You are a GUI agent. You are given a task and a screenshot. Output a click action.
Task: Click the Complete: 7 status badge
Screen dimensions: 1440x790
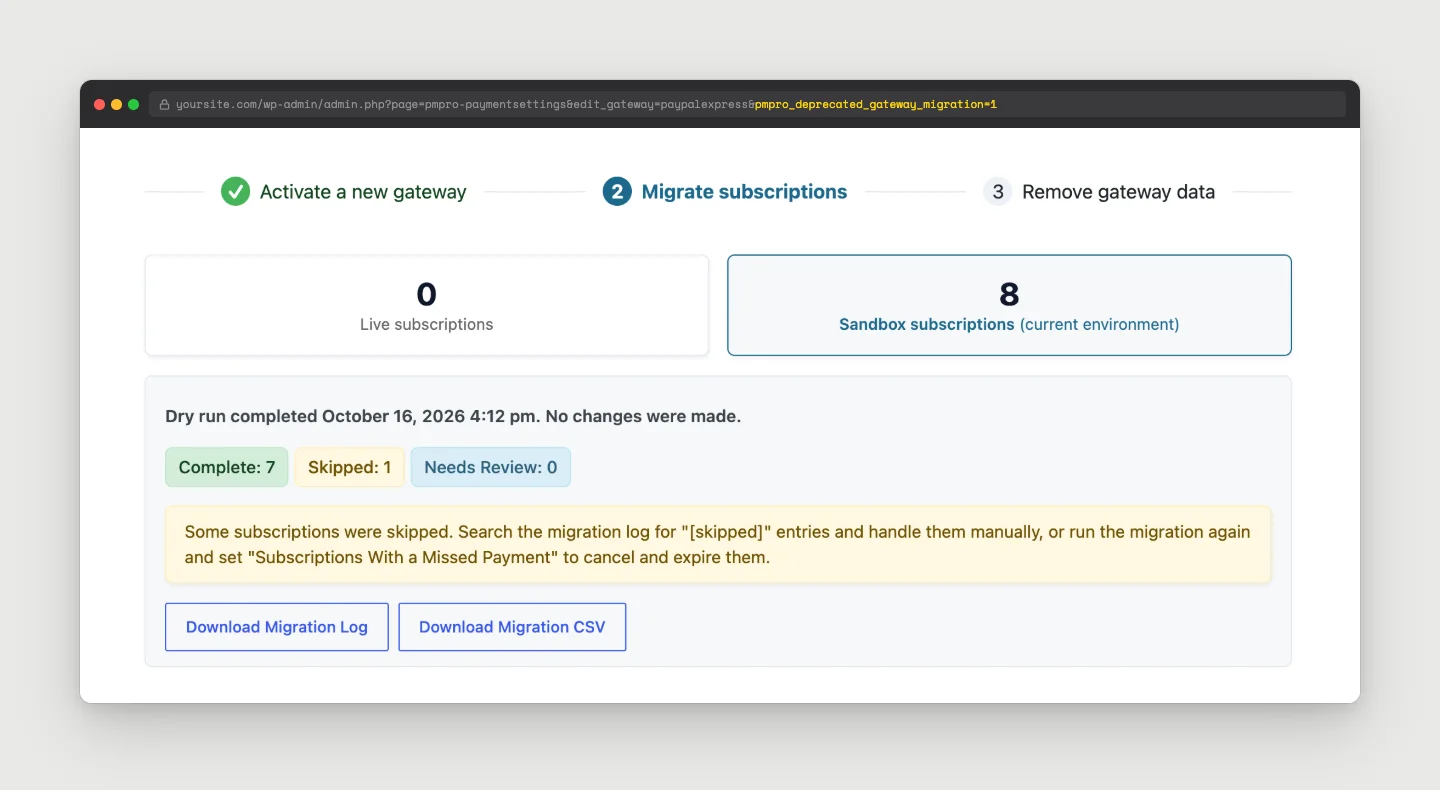227,467
